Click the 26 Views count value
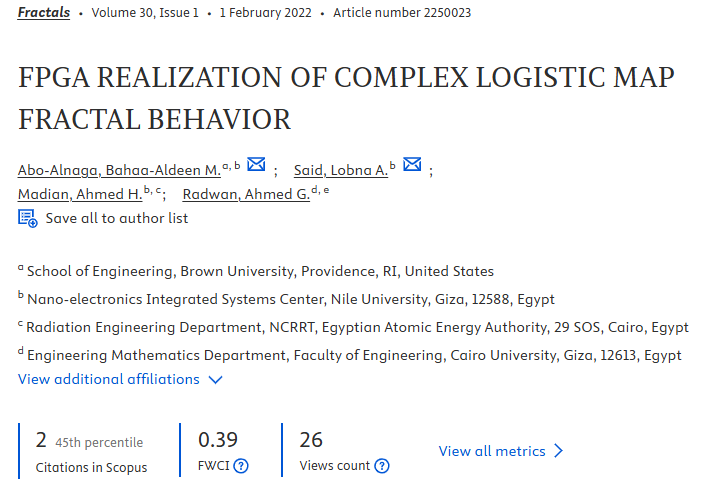This screenshot has width=719, height=502. [311, 440]
